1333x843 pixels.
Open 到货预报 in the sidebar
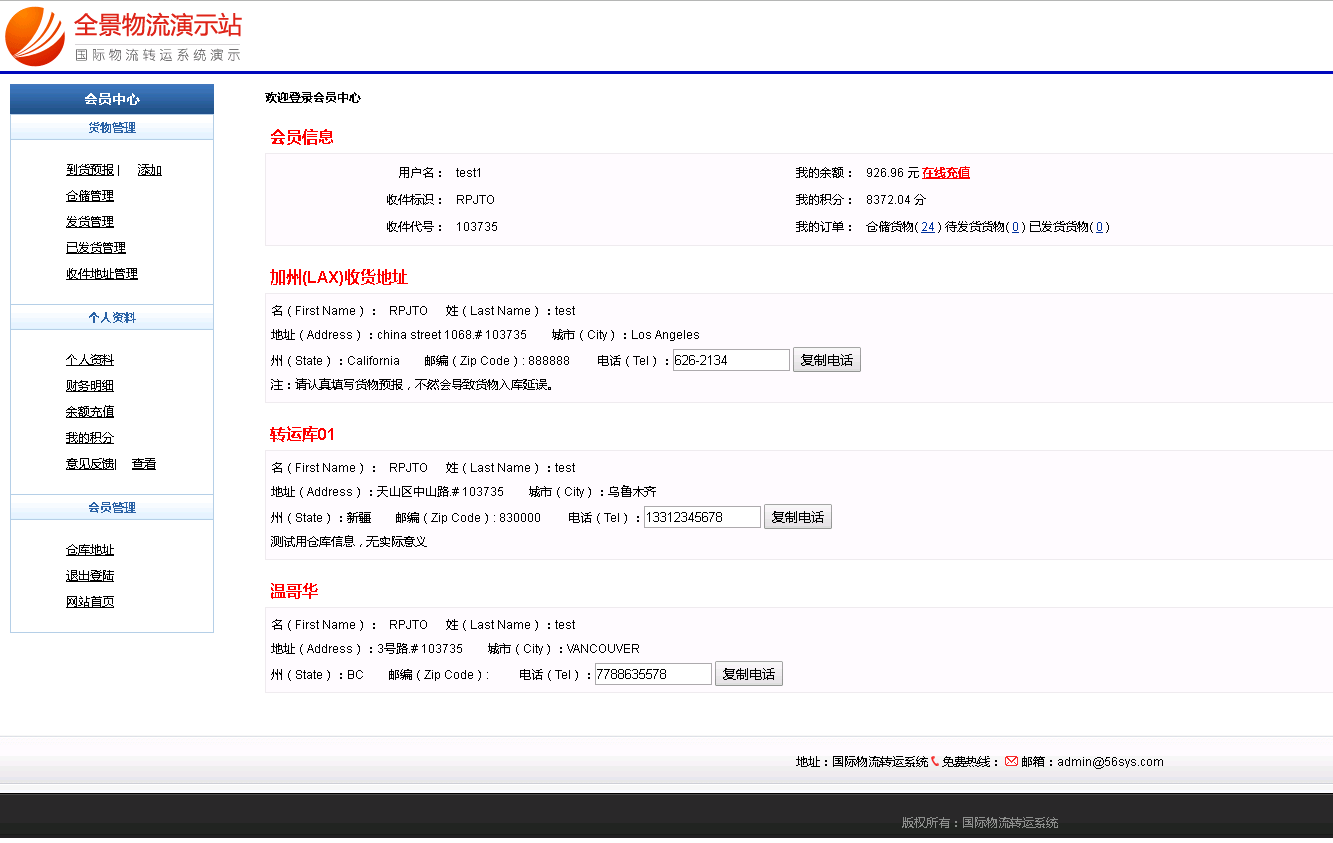coord(90,169)
